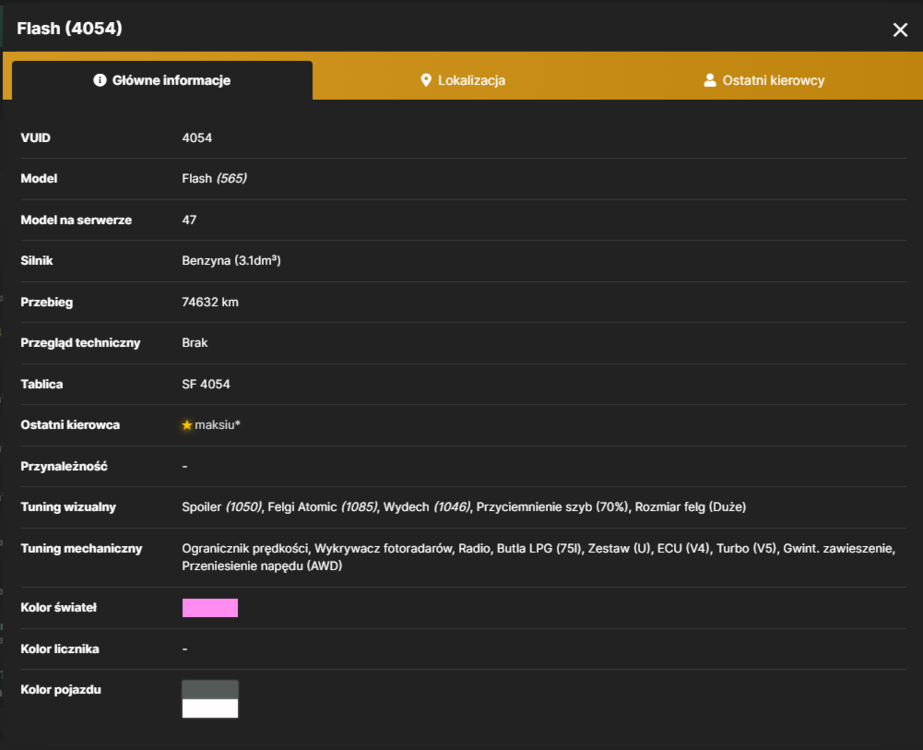Open the Ostatni kierowcy tab

tap(764, 81)
